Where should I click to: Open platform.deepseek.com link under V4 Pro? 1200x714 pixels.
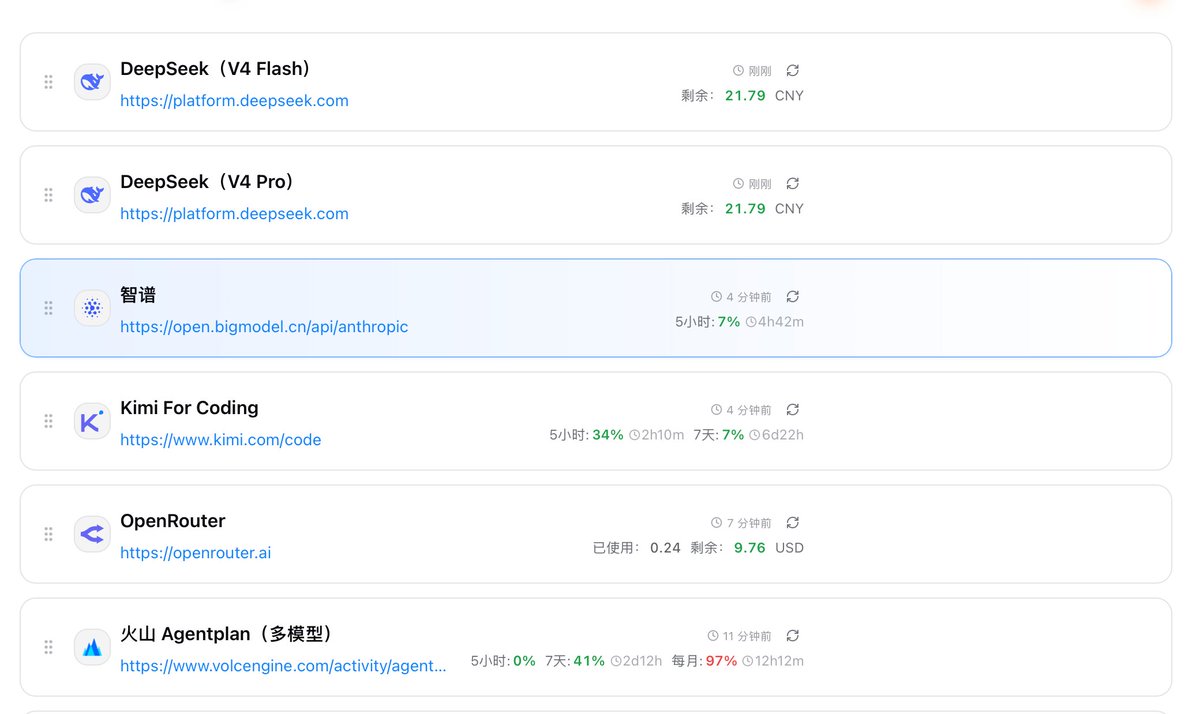click(x=234, y=214)
